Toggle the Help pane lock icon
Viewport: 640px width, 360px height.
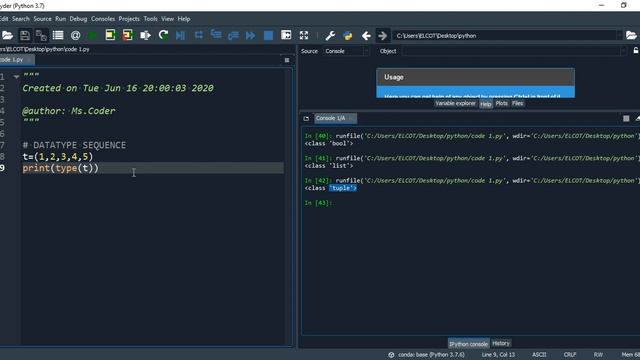pos(636,51)
